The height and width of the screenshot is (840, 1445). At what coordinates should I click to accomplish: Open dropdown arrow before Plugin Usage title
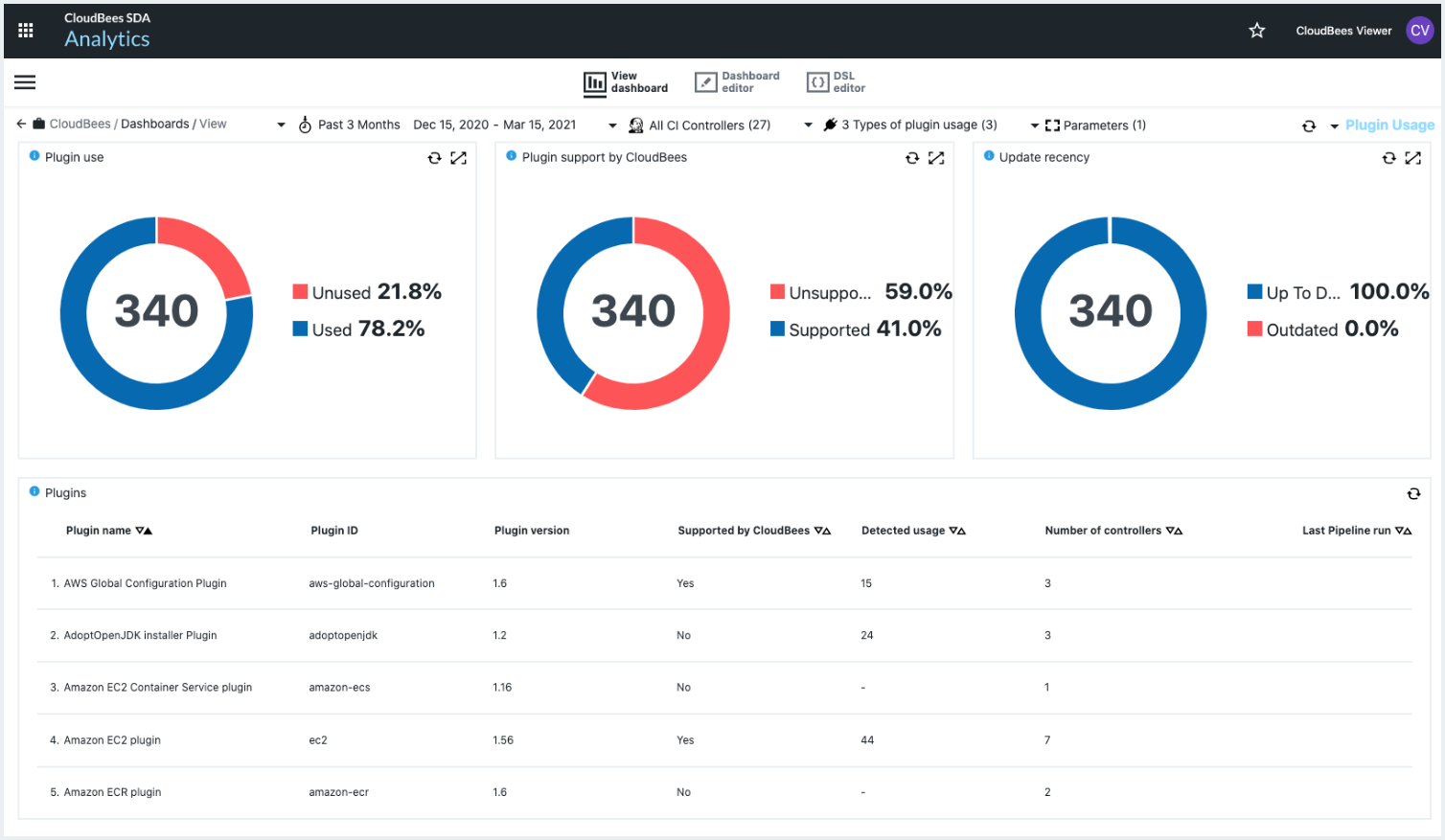click(x=1334, y=126)
